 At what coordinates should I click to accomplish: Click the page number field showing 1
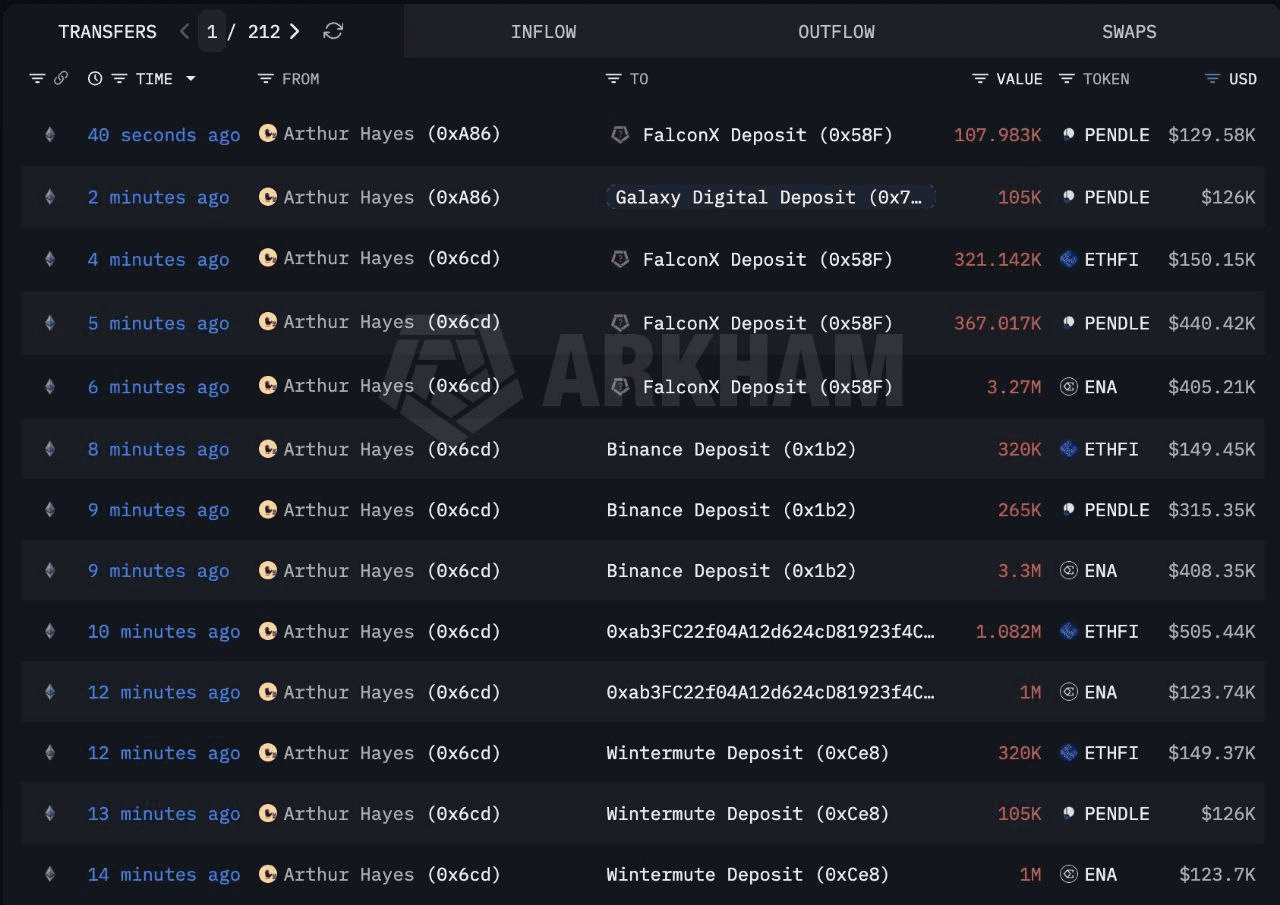click(x=212, y=31)
